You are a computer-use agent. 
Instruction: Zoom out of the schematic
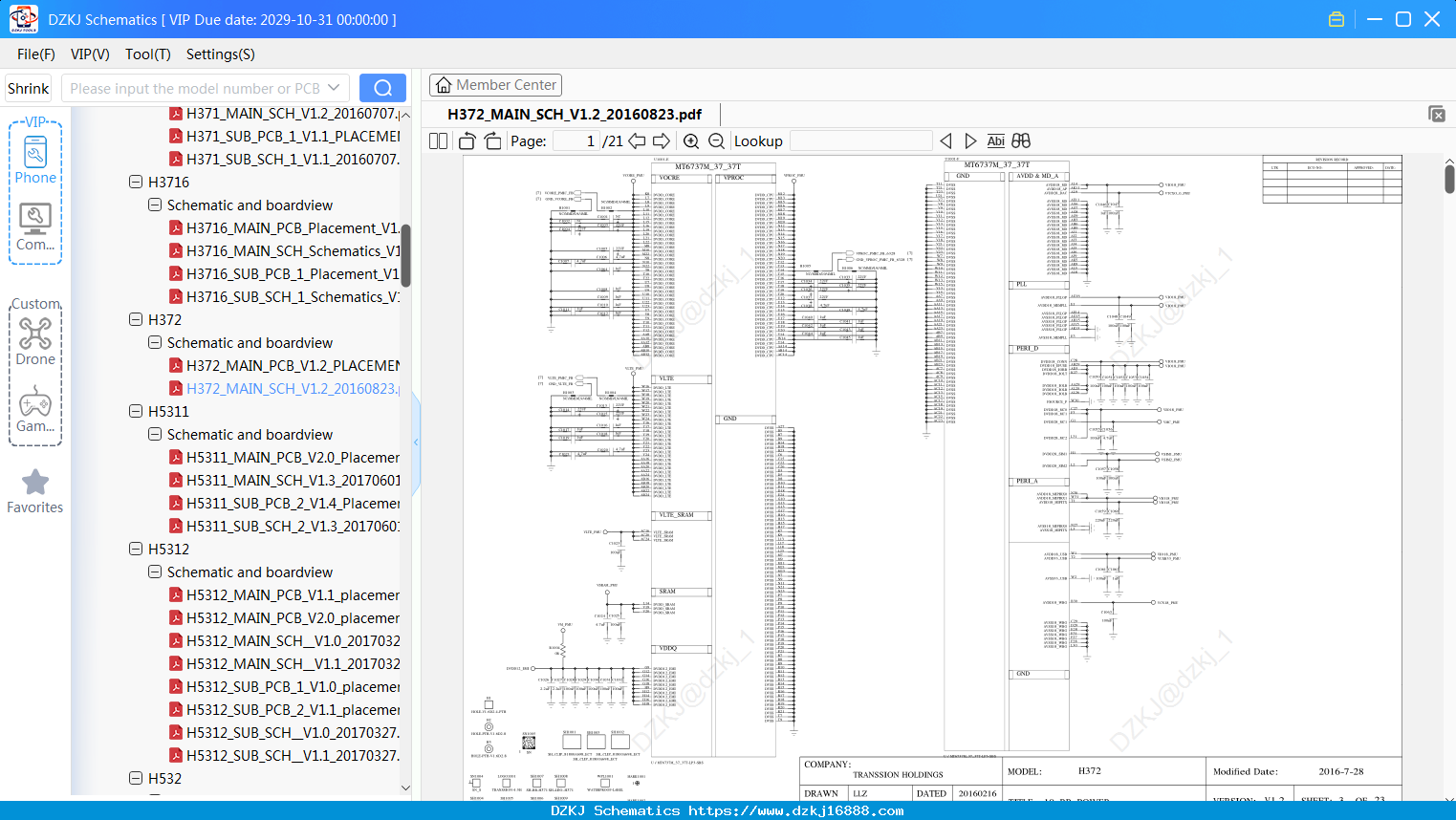point(716,140)
